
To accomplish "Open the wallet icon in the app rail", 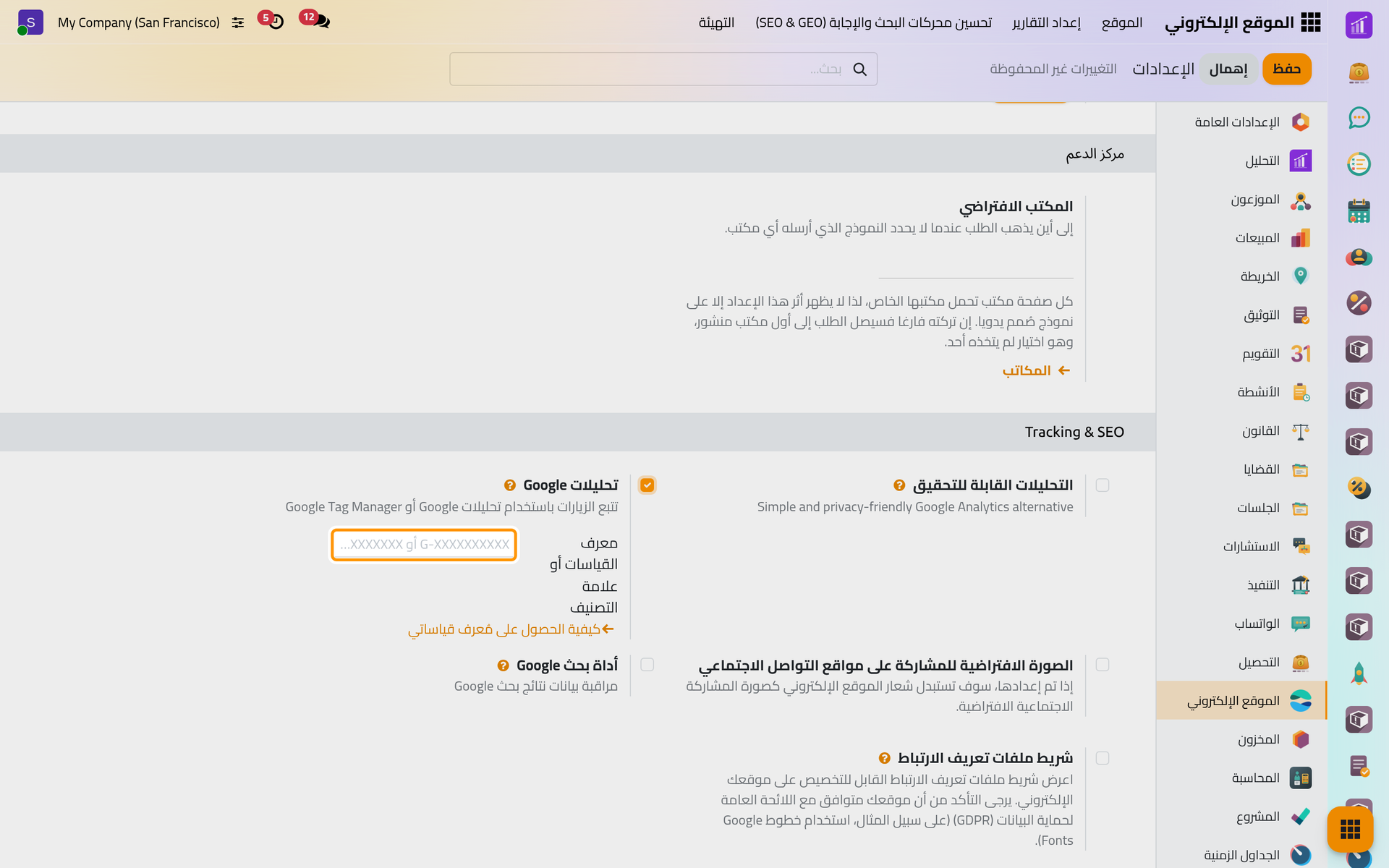I will (x=1359, y=72).
